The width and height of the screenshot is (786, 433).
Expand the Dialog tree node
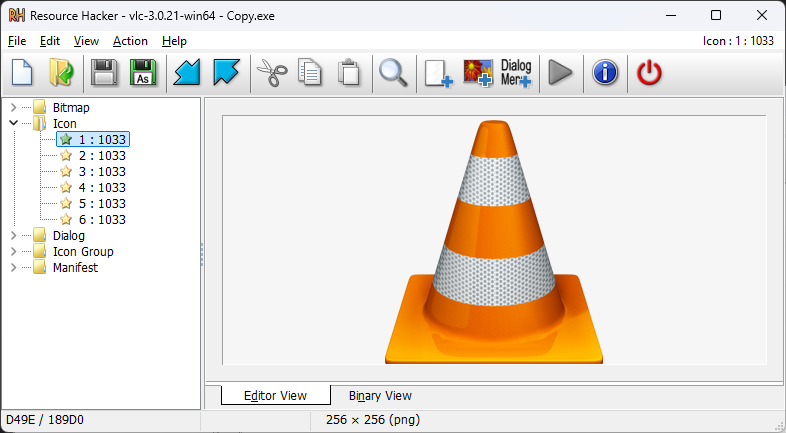pyautogui.click(x=14, y=236)
